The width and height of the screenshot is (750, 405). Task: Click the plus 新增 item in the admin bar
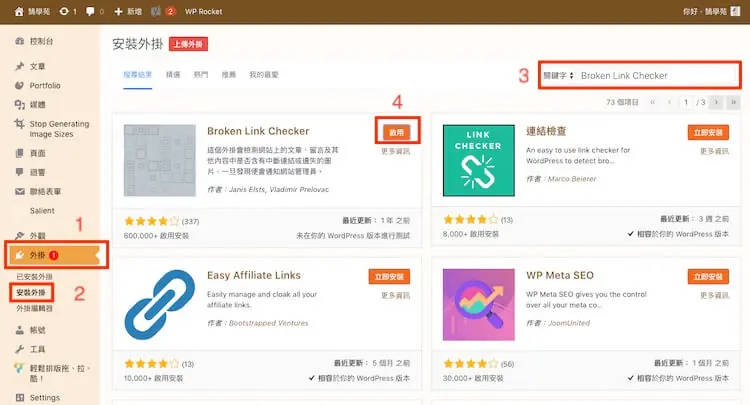tap(128, 11)
